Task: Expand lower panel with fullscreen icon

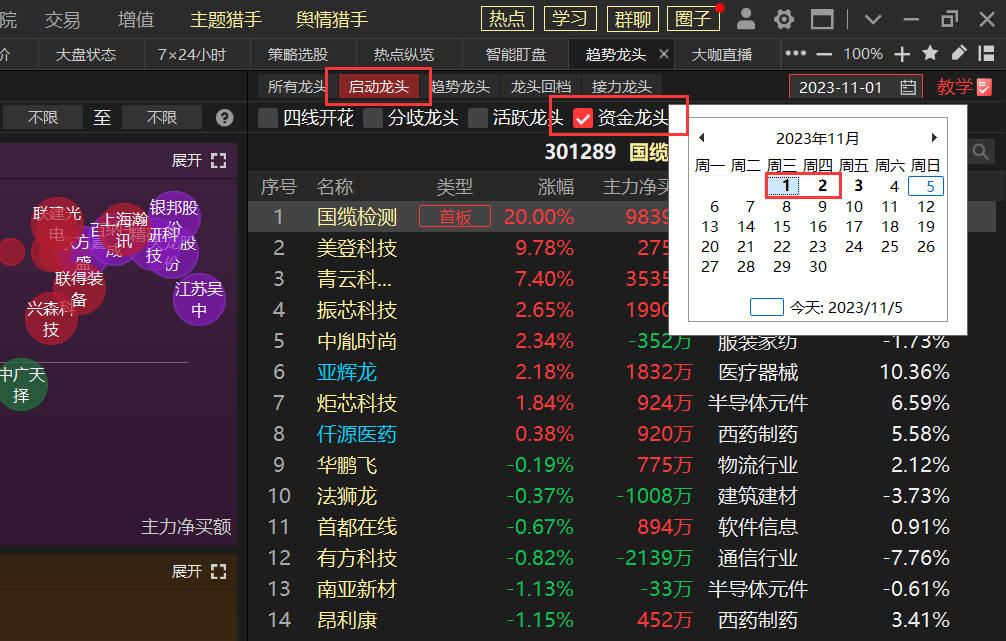Action: coord(218,571)
